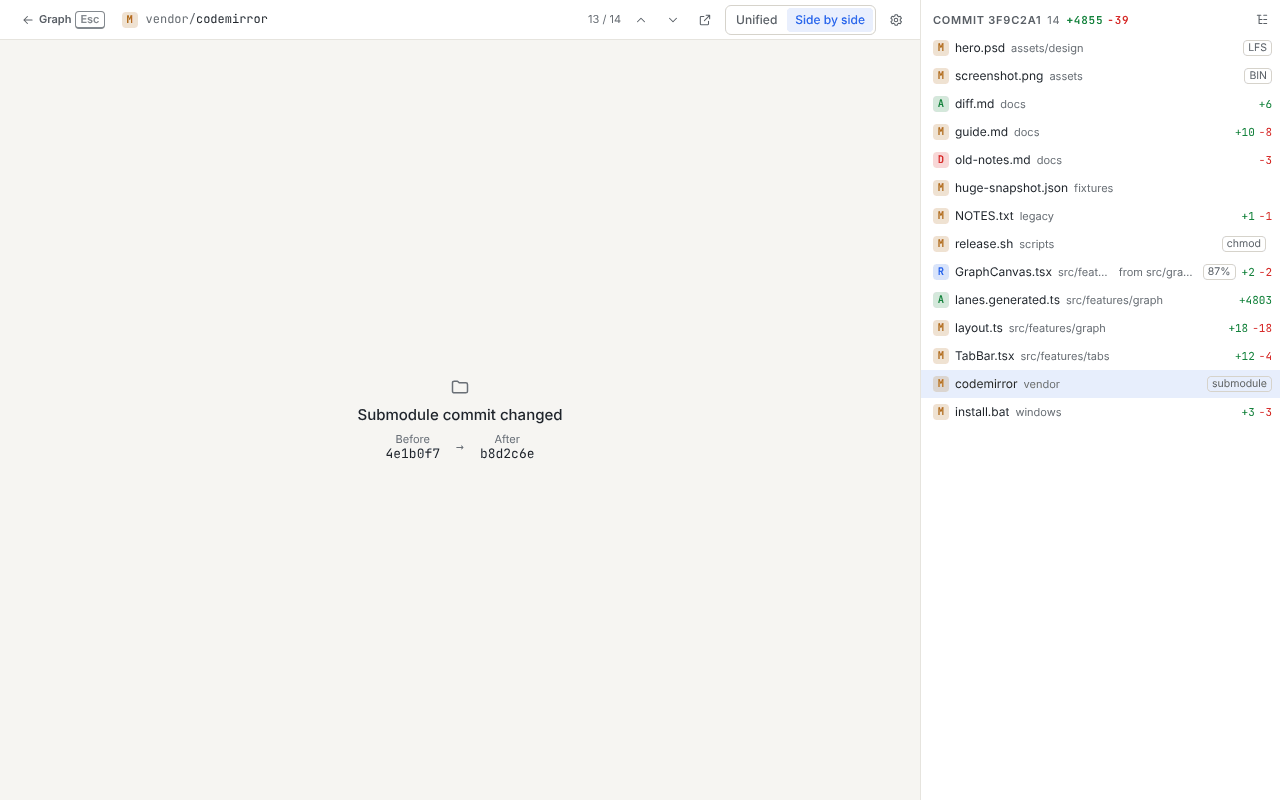This screenshot has height=800, width=1280.
Task: Click COMMIT 3F9C2A1 heading
Action: (987, 20)
